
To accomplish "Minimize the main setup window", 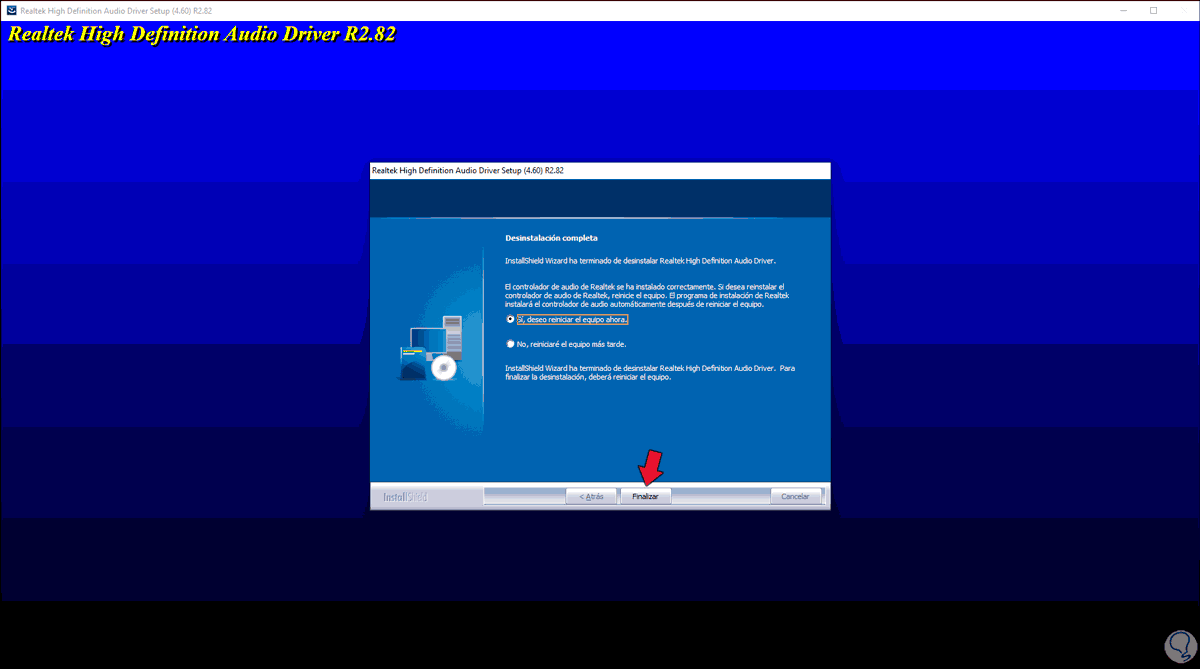I will (1126, 10).
